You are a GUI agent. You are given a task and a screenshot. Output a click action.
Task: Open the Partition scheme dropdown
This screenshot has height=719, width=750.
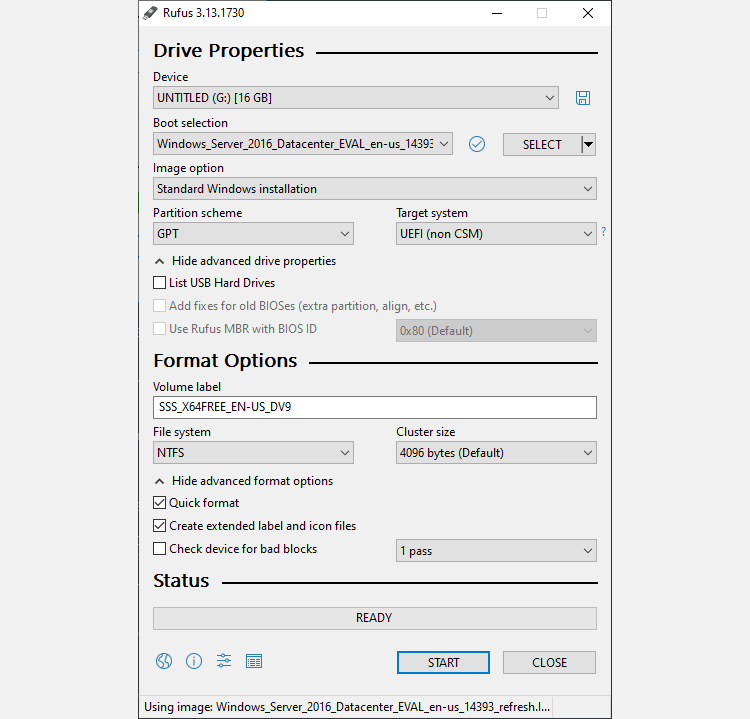coord(253,234)
